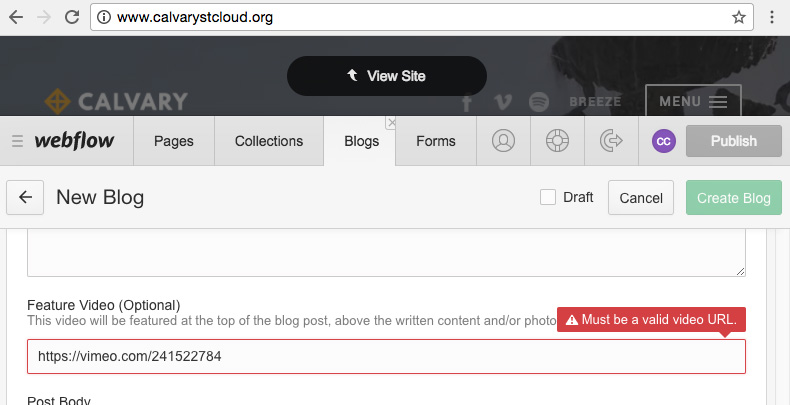Viewport: 790px width, 405px height.
Task: Click the BREEZE link in the header
Action: (x=595, y=102)
